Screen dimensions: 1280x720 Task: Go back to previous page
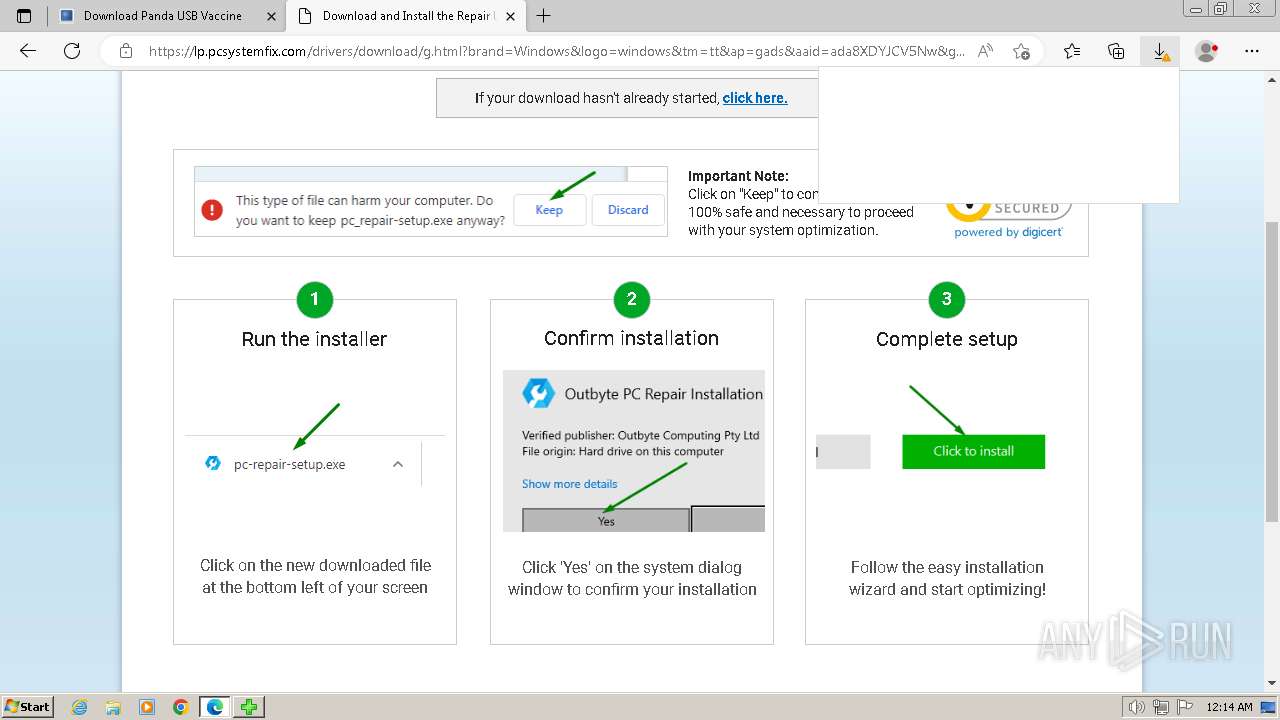28,51
